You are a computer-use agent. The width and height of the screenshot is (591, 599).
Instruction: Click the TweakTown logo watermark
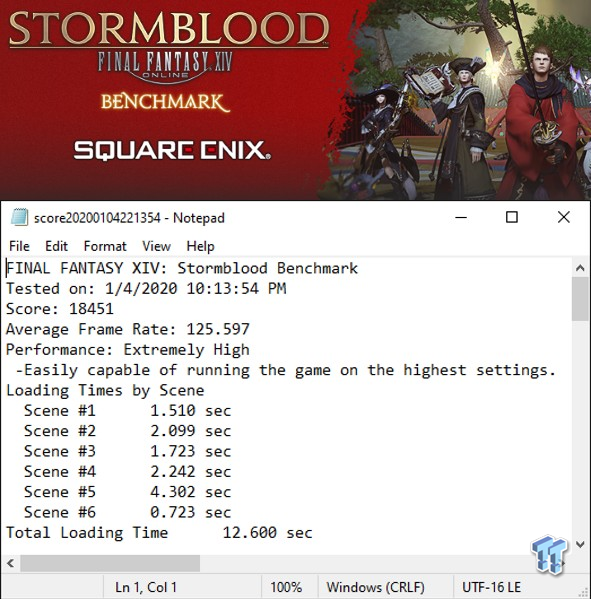[549, 555]
